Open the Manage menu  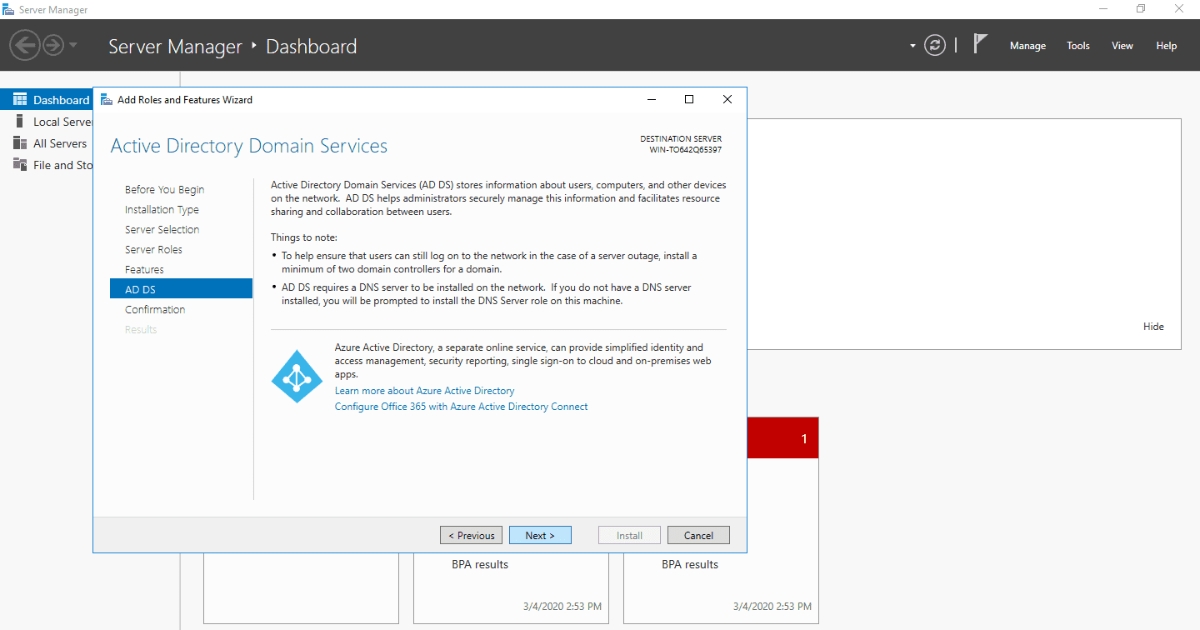(x=1028, y=45)
